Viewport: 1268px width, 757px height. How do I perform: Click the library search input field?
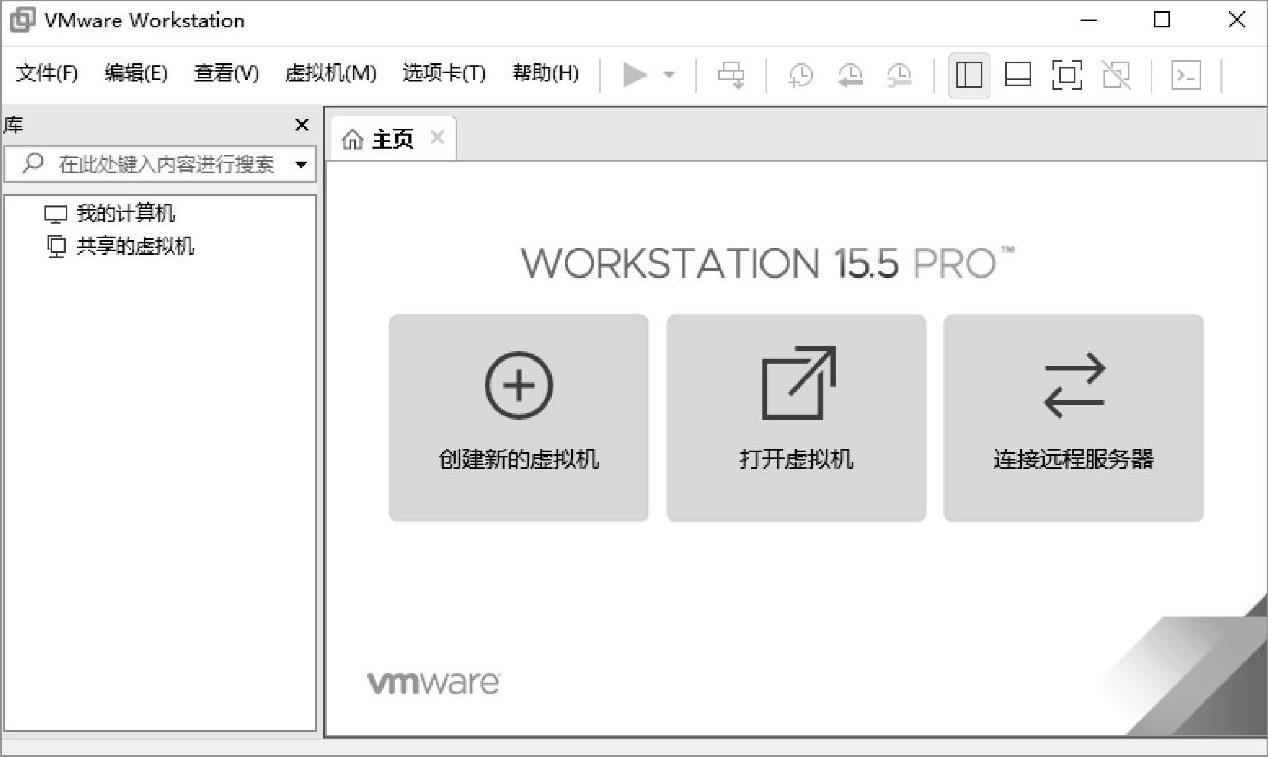point(160,164)
